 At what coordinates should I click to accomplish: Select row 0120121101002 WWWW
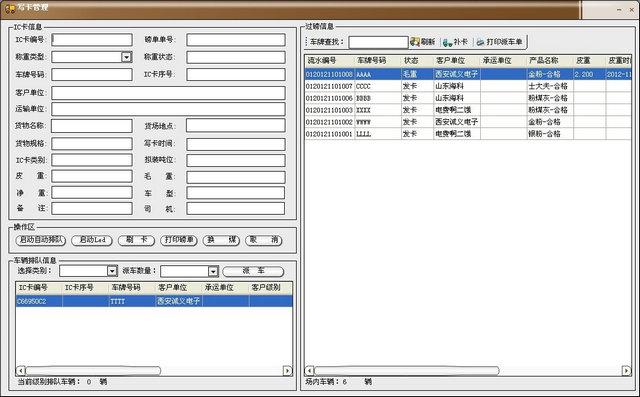coord(468,122)
